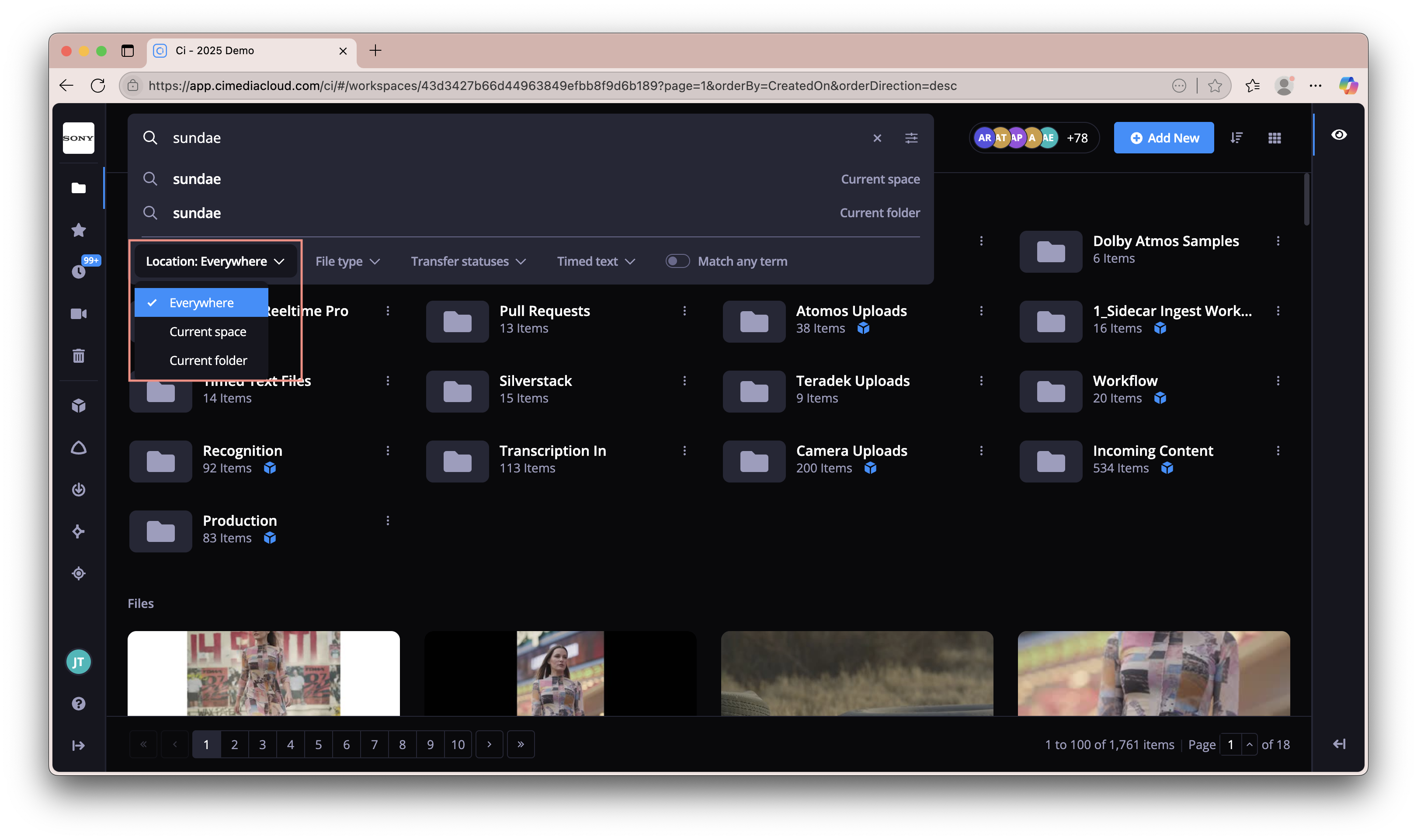Search sundae in Current folder suggestion

pyautogui.click(x=531, y=213)
